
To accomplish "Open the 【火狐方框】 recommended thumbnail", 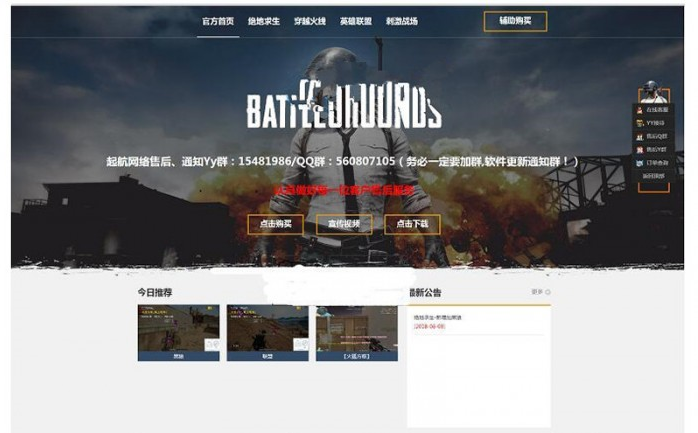I will 357,333.
